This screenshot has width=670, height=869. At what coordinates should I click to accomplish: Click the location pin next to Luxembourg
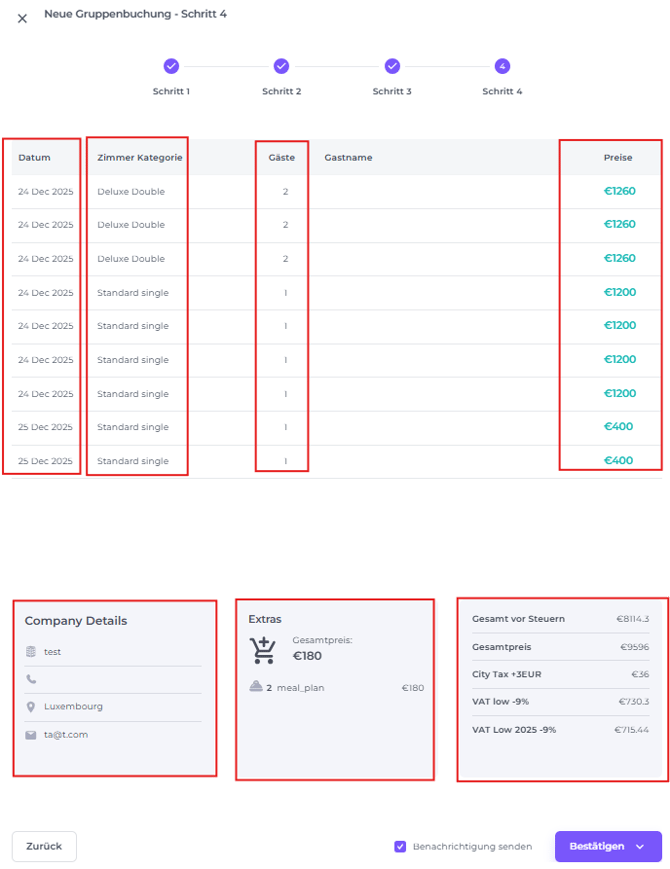pyautogui.click(x=31, y=707)
